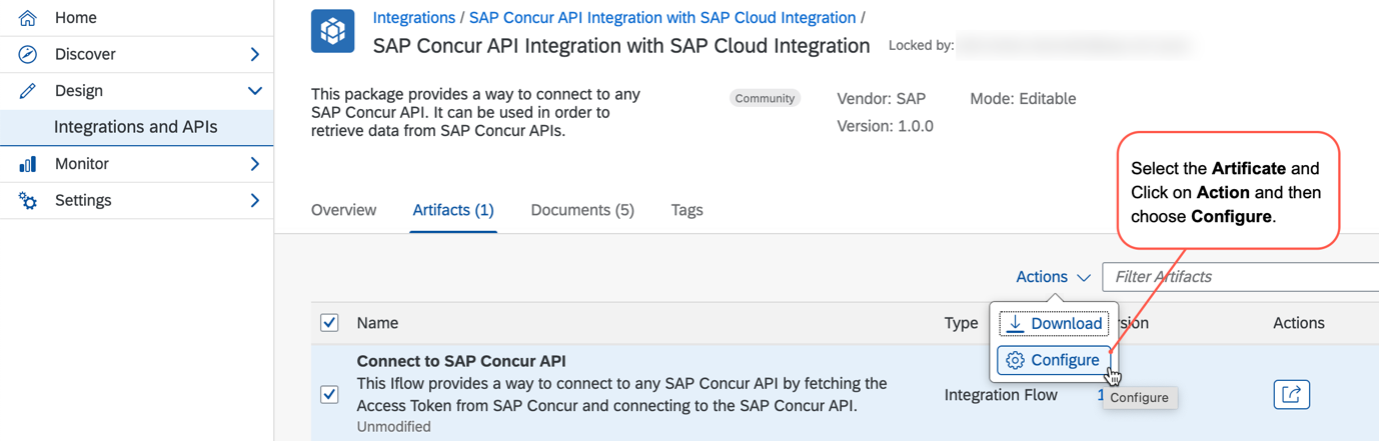Click the Home house icon
1384x446 pixels.
tap(28, 18)
